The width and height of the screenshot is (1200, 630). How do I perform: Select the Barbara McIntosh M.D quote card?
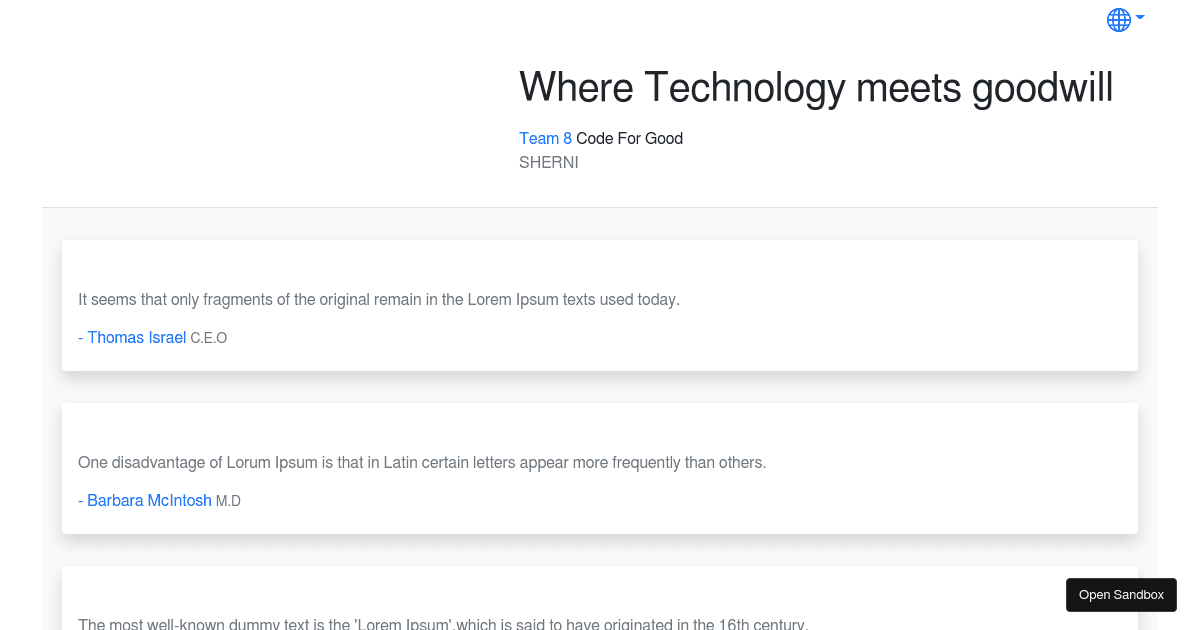(599, 468)
